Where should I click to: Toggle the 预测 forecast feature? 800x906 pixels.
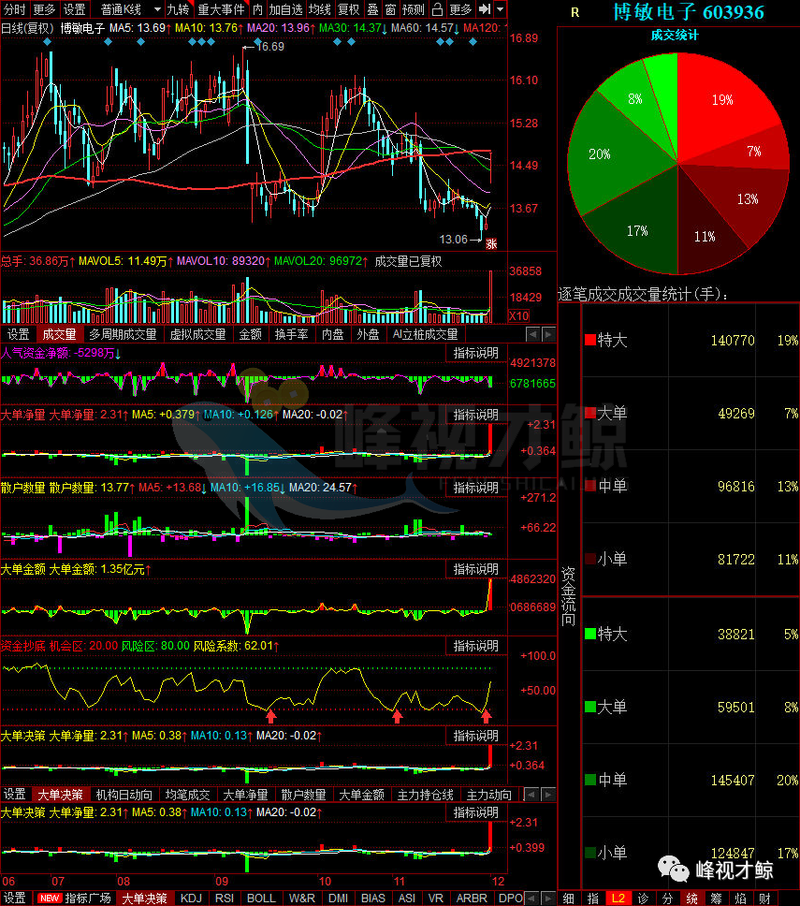click(x=413, y=9)
